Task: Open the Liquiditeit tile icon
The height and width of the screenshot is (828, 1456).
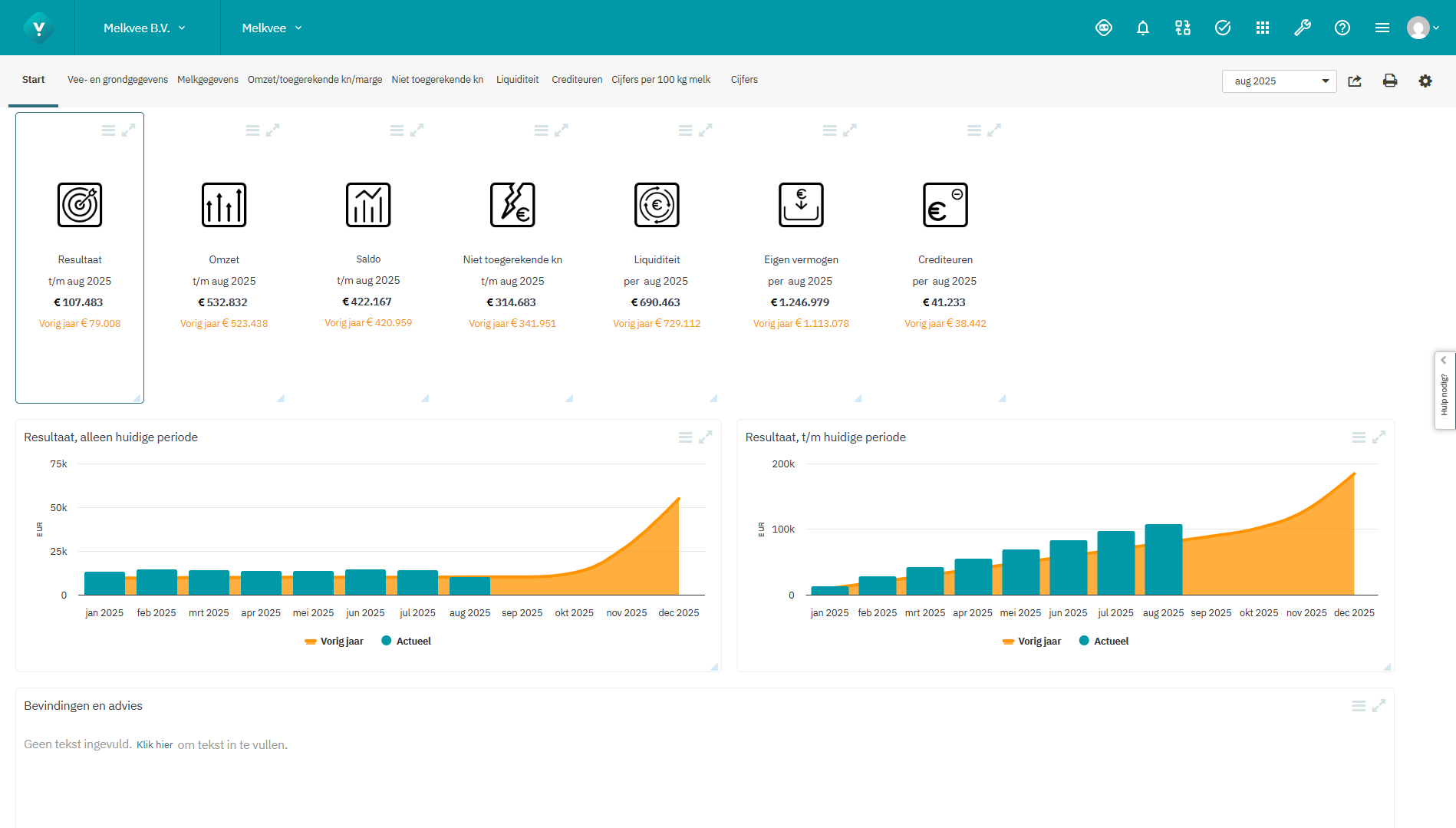Action: [657, 205]
